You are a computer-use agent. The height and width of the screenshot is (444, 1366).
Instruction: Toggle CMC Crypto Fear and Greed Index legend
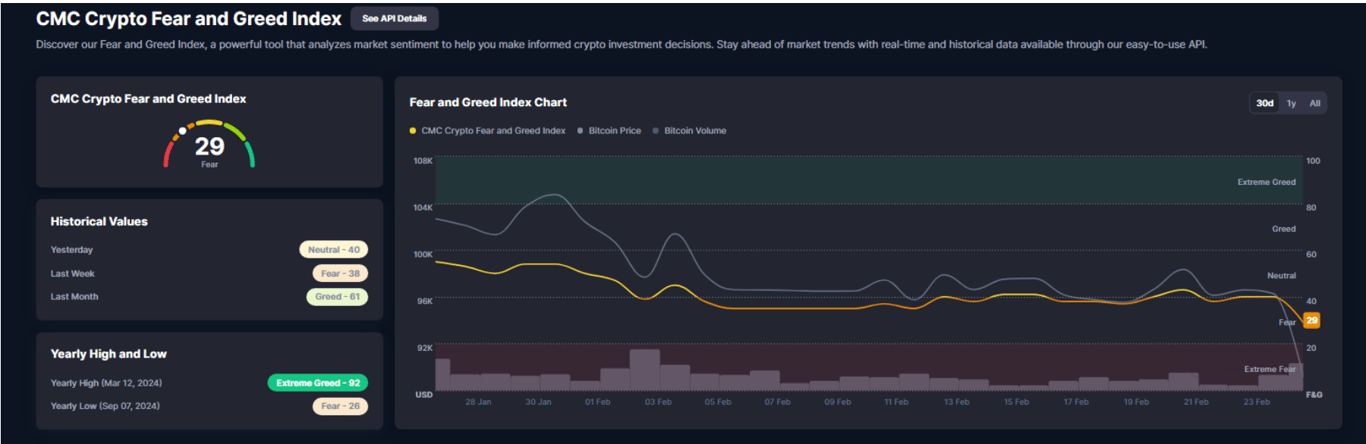point(487,130)
